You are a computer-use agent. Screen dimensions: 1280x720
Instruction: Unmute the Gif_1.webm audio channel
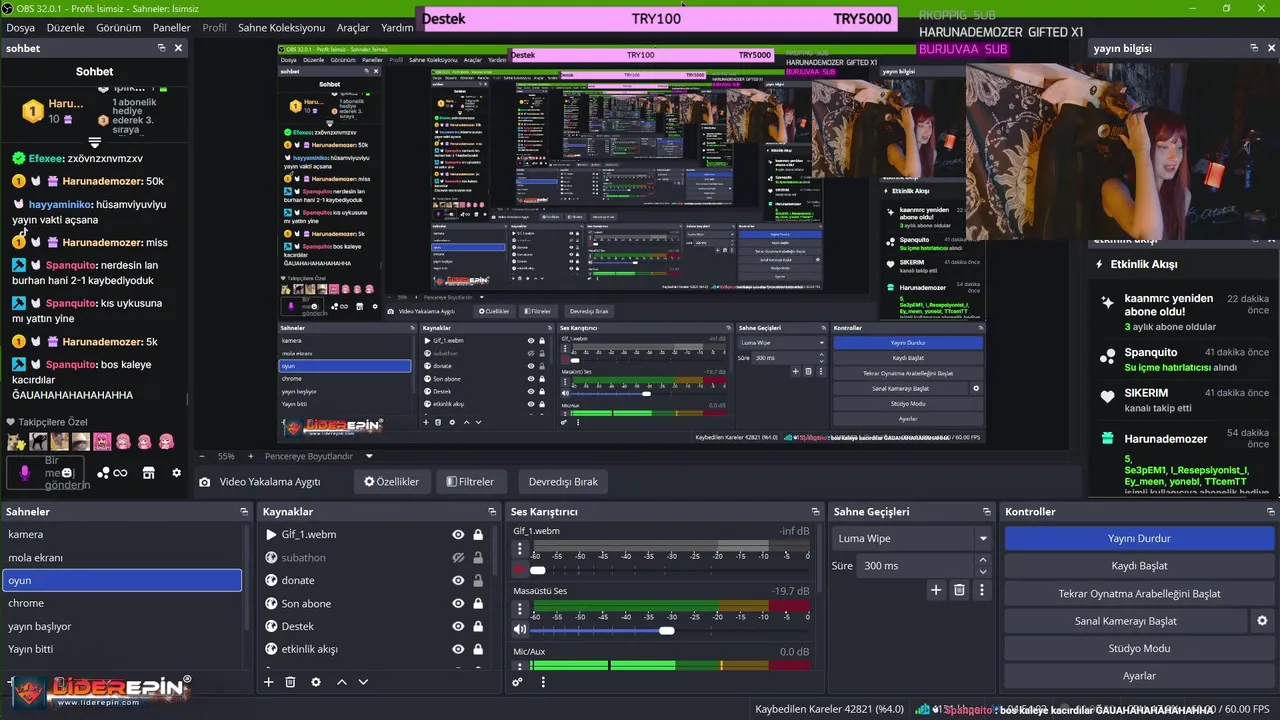click(x=519, y=570)
